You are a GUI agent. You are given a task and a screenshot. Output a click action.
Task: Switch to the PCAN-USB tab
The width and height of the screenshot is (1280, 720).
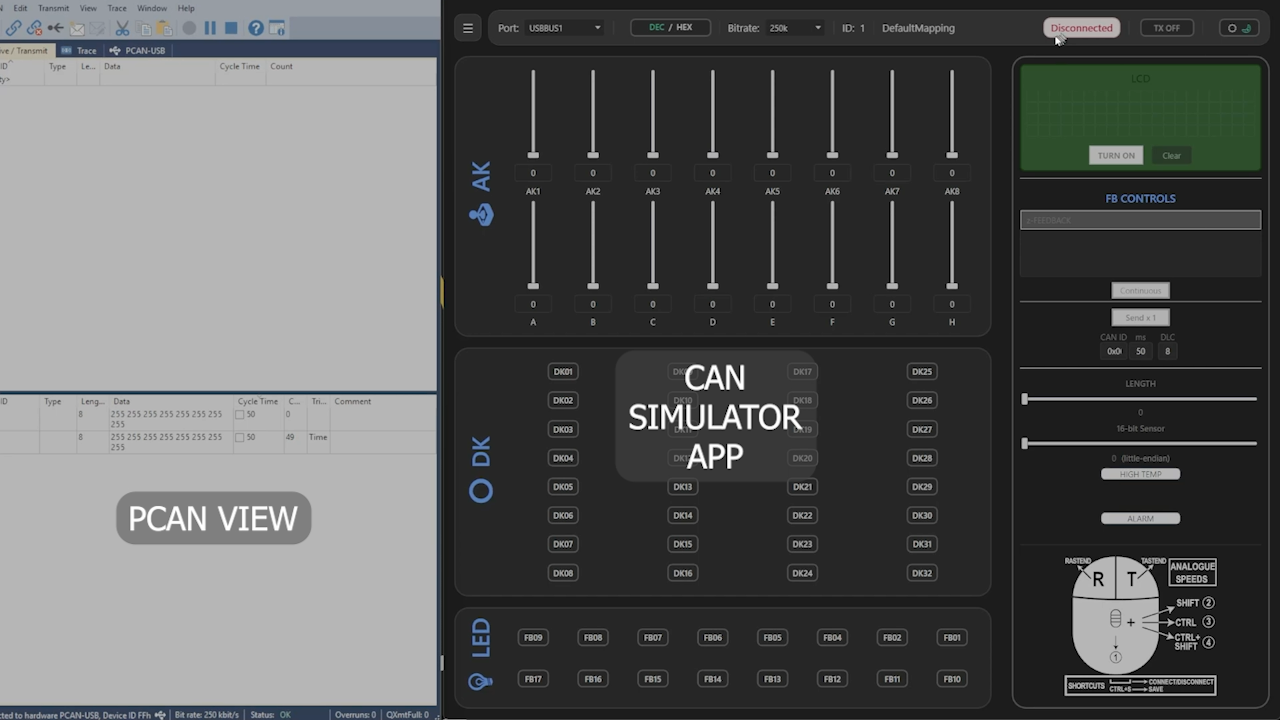(x=138, y=50)
